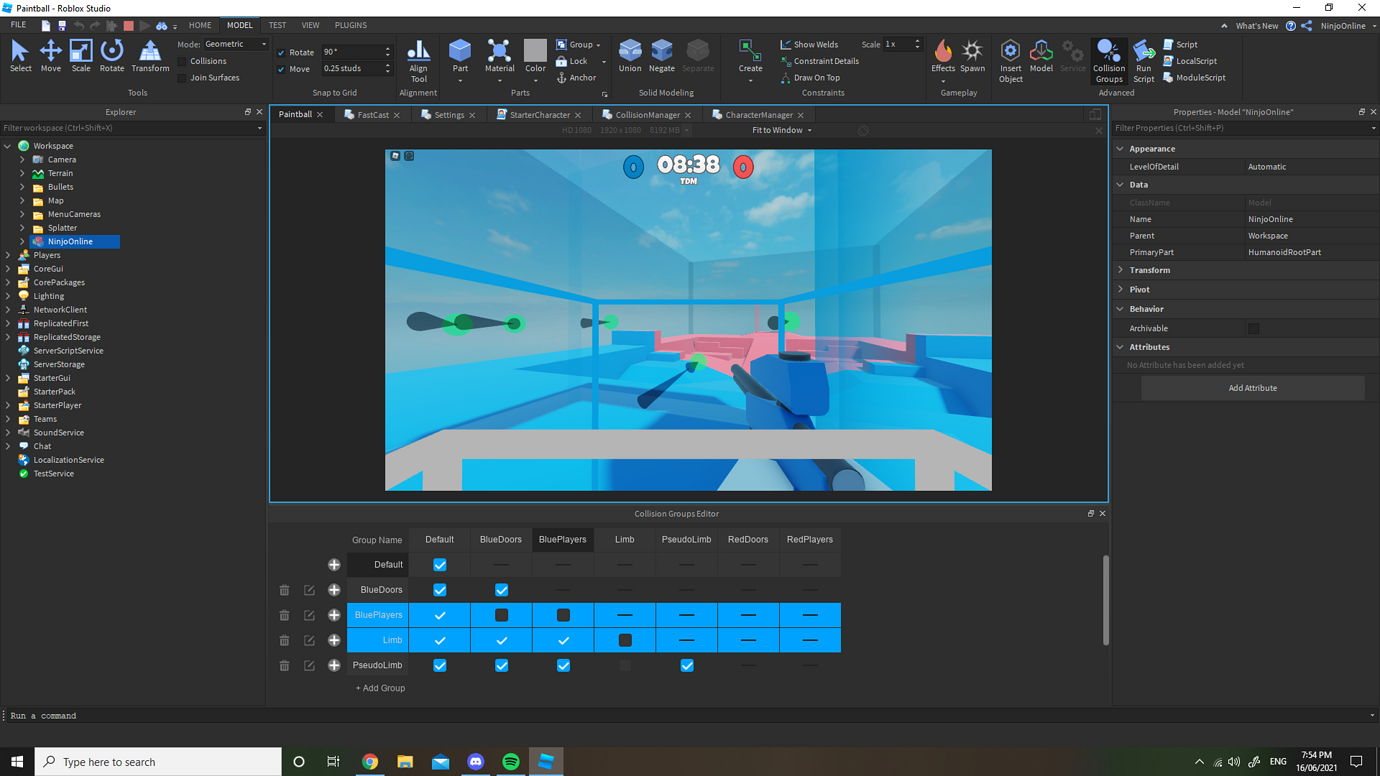Viewport: 1380px width, 776px height.
Task: Click the Add Attribute button
Action: pos(1253,388)
